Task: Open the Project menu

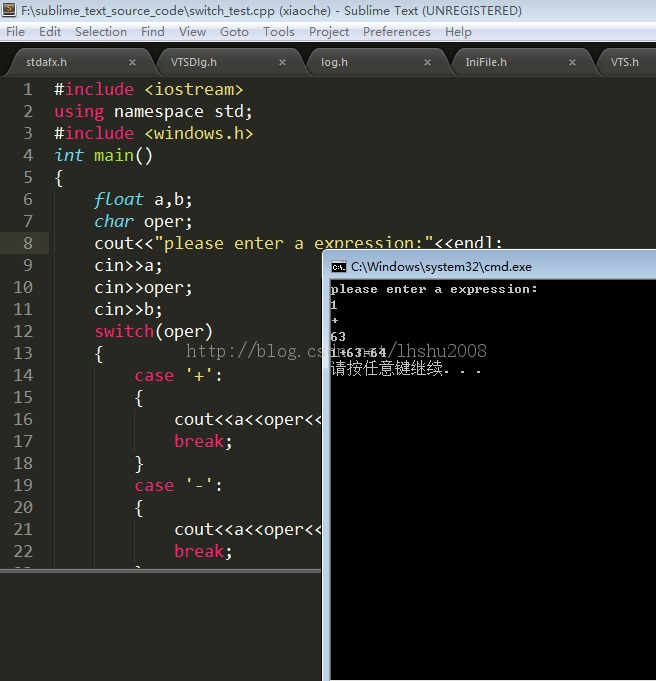Action: pyautogui.click(x=329, y=32)
